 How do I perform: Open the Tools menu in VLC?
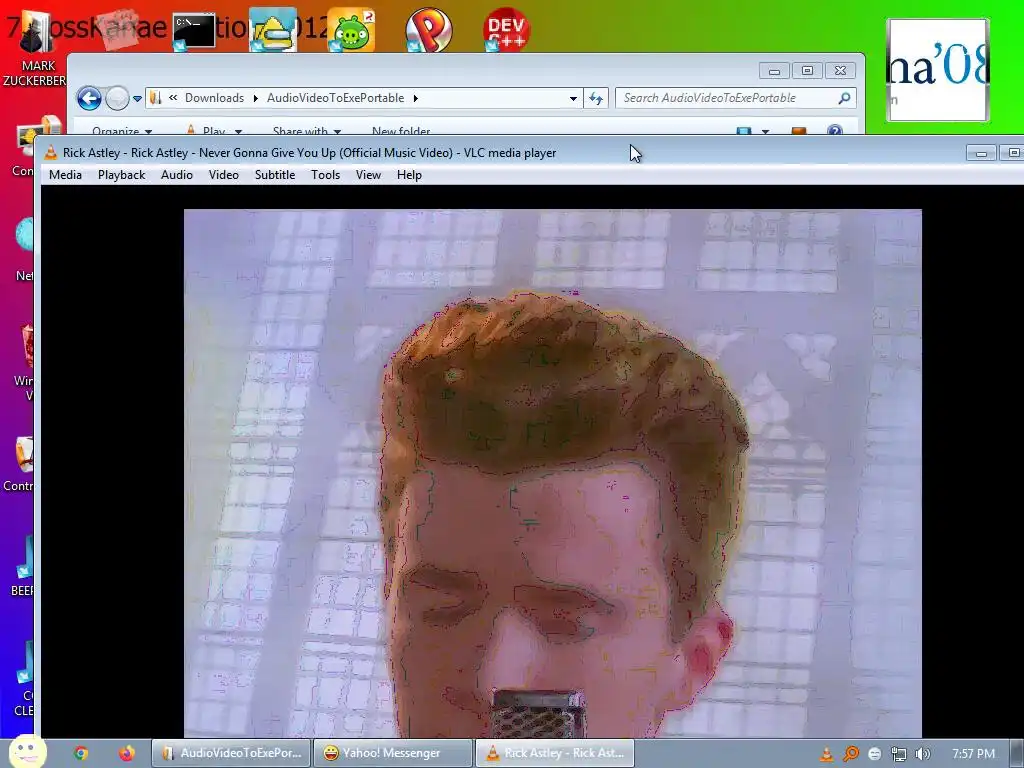325,175
